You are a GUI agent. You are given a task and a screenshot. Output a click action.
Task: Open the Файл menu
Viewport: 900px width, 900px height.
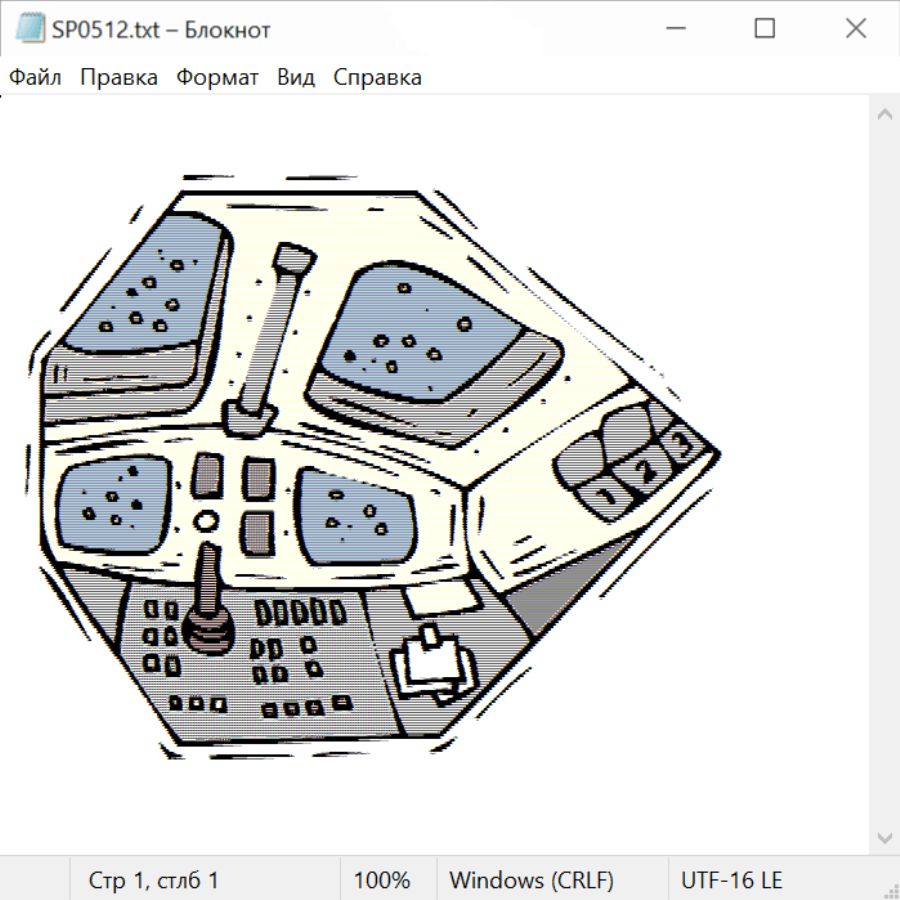tap(36, 78)
